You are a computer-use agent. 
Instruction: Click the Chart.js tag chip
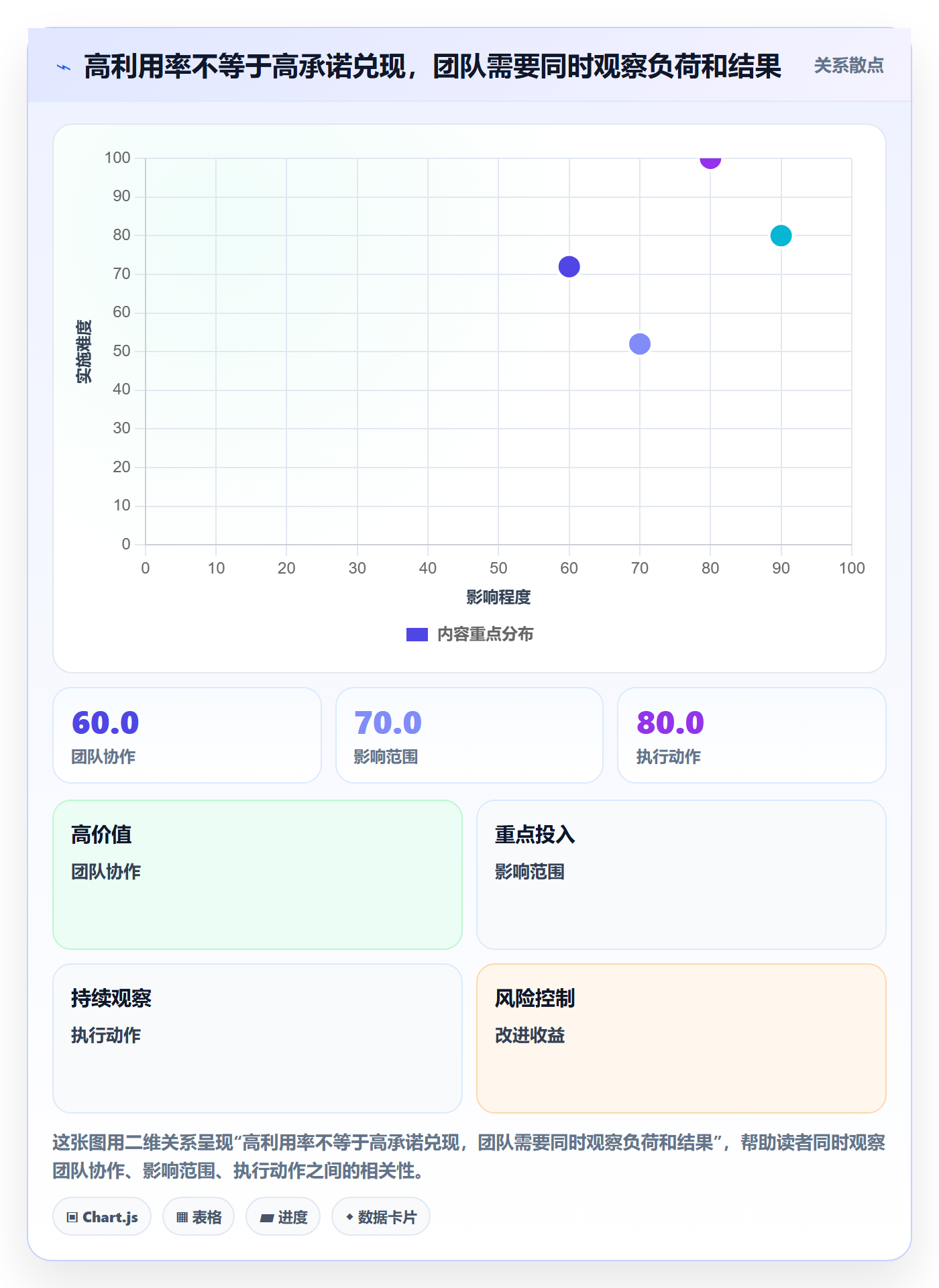click(x=102, y=1217)
